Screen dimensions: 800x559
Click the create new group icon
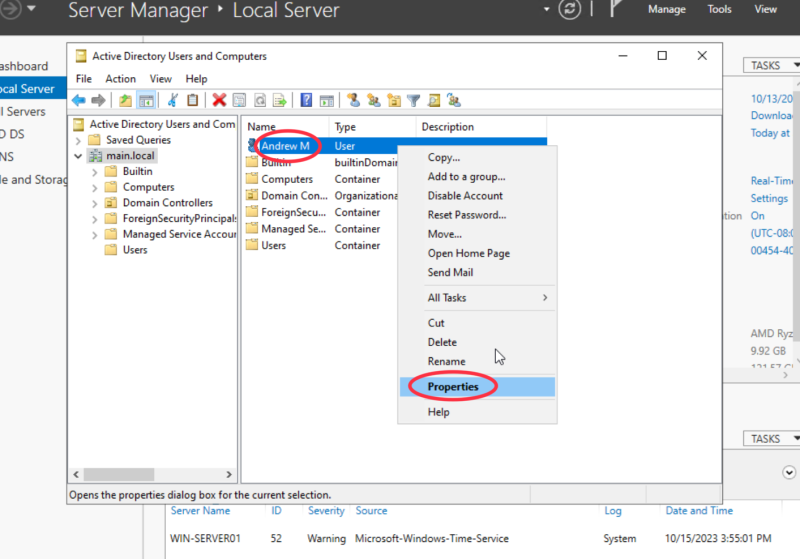click(x=373, y=100)
